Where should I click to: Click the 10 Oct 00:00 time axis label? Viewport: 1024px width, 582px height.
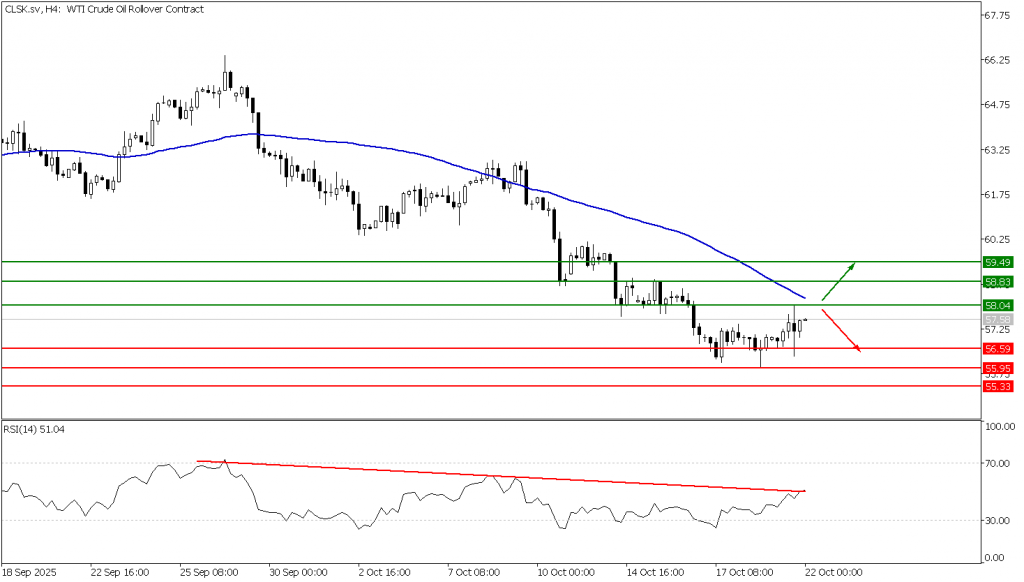click(x=565, y=572)
